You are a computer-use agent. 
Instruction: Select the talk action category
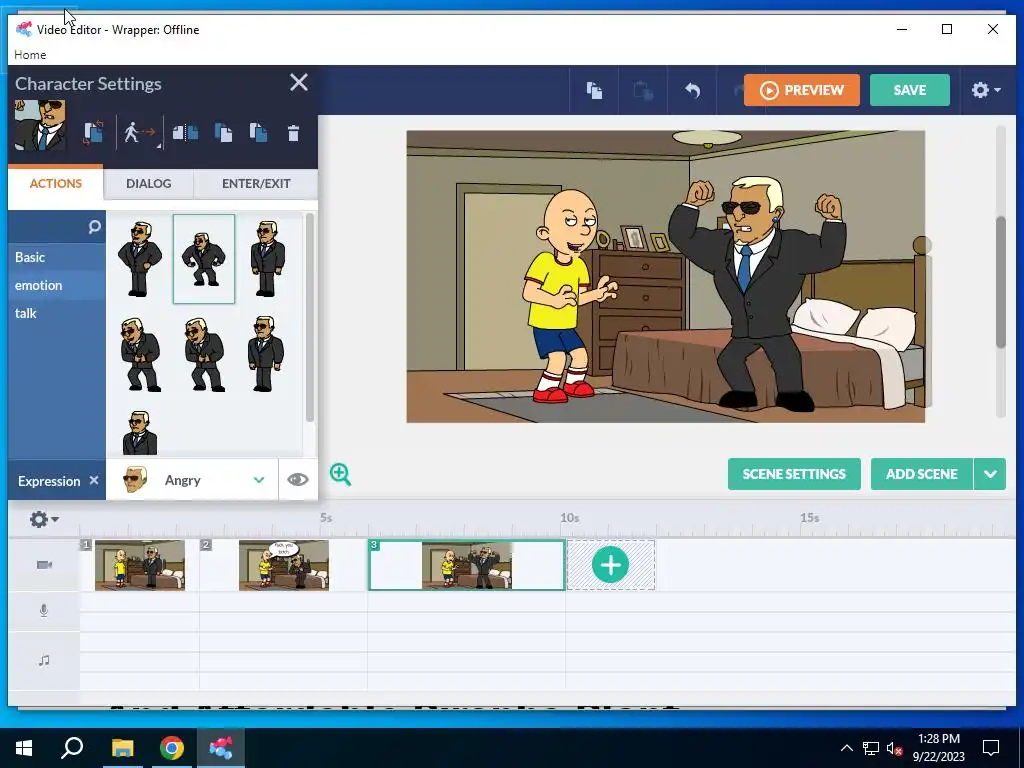57,313
